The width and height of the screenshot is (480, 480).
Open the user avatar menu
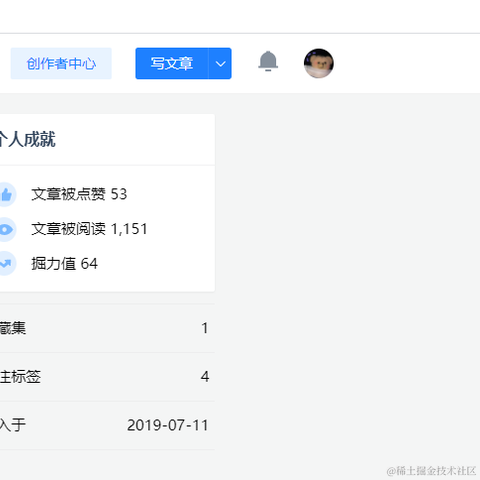click(x=319, y=63)
